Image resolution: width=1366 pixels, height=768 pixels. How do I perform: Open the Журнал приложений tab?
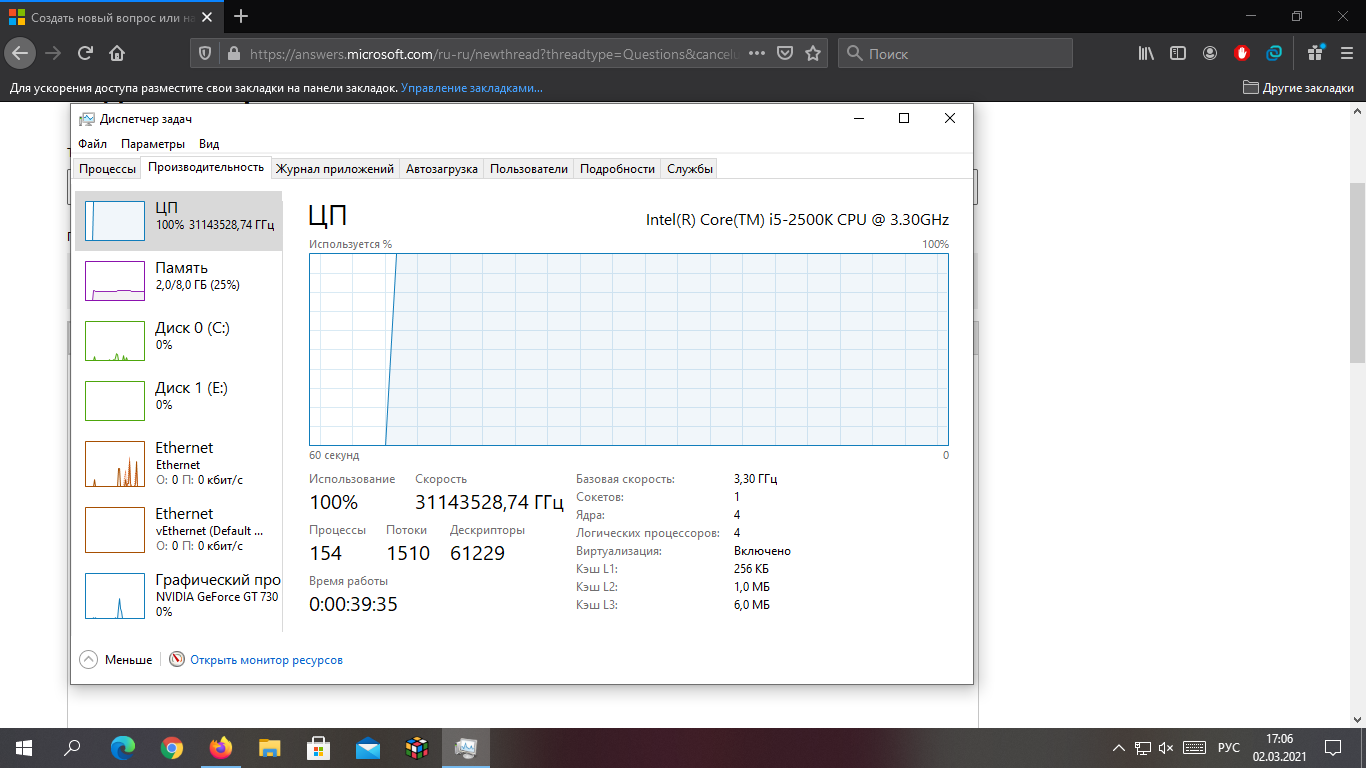point(335,169)
